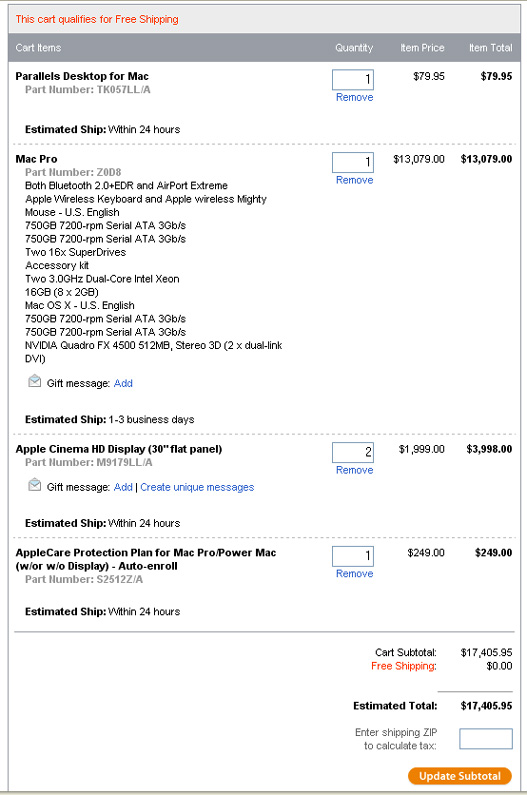Add gift message for Apple Cinema HD Display
The width and height of the screenshot is (527, 795).
[x=123, y=487]
